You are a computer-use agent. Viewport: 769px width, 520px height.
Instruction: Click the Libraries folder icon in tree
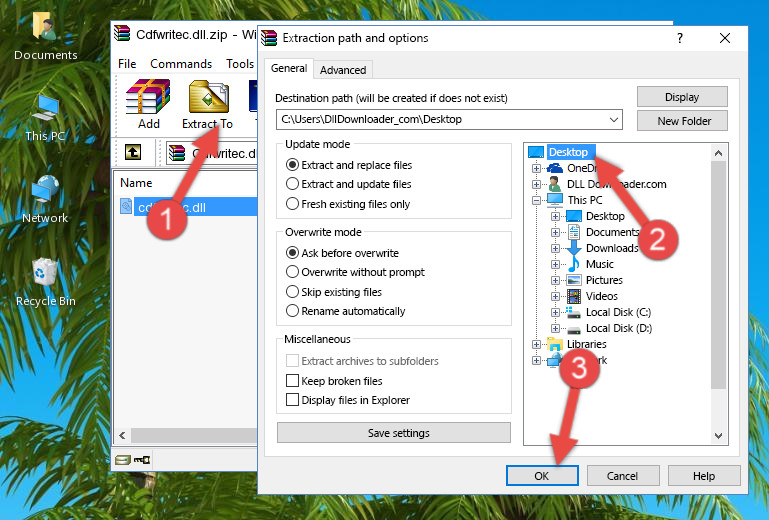click(x=555, y=344)
